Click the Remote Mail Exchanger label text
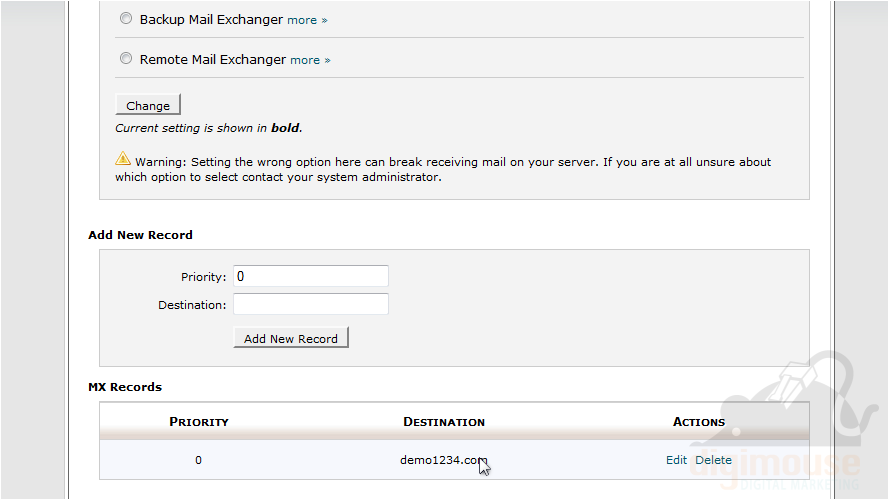Screen dimensions: 889x500 coord(213,59)
